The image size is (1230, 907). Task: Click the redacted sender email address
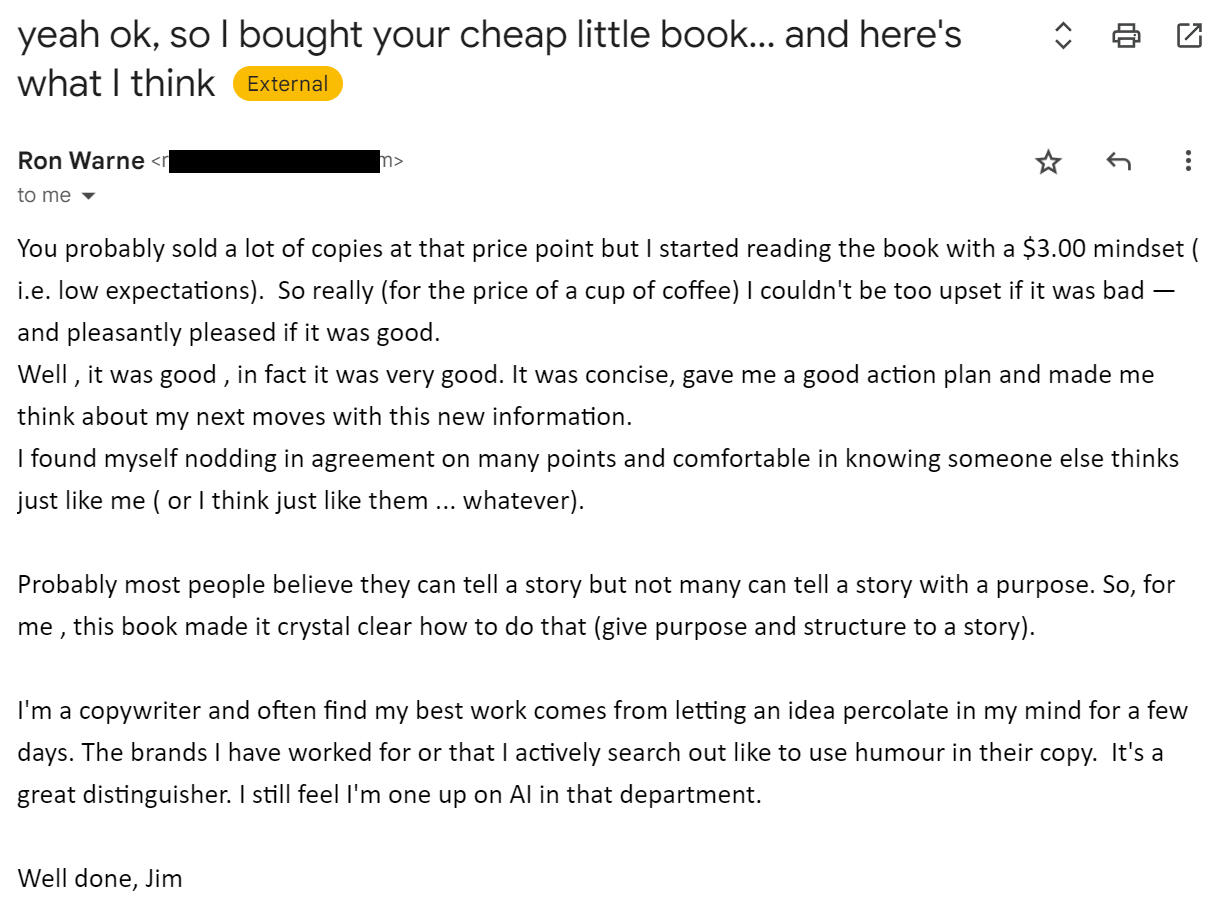point(275,161)
